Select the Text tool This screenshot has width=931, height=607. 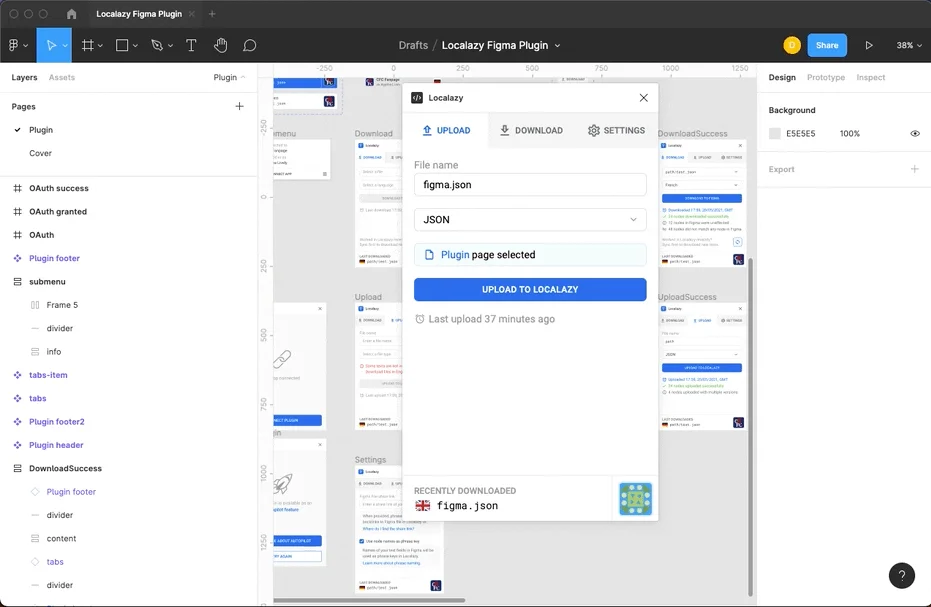point(191,45)
